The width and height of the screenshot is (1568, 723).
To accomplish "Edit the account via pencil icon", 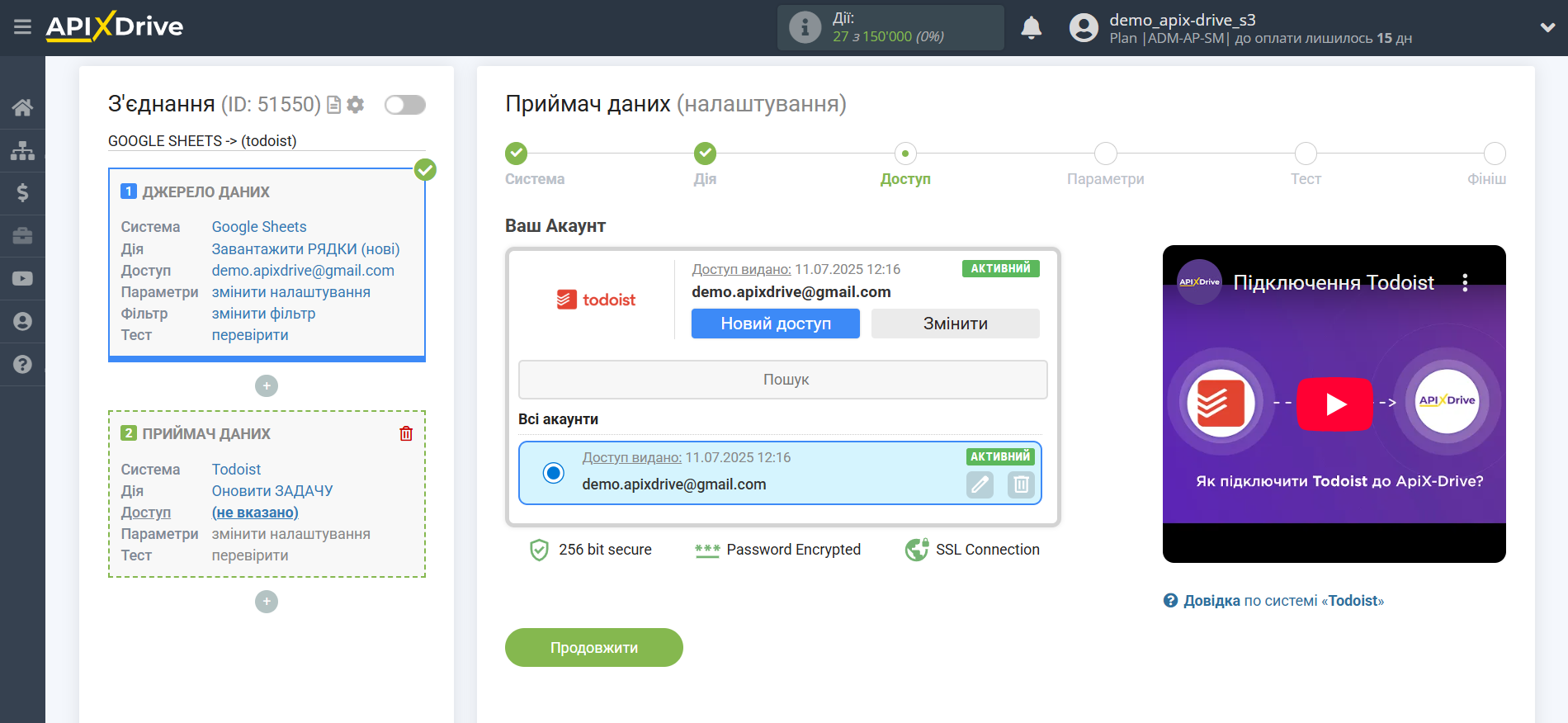I will click(980, 484).
